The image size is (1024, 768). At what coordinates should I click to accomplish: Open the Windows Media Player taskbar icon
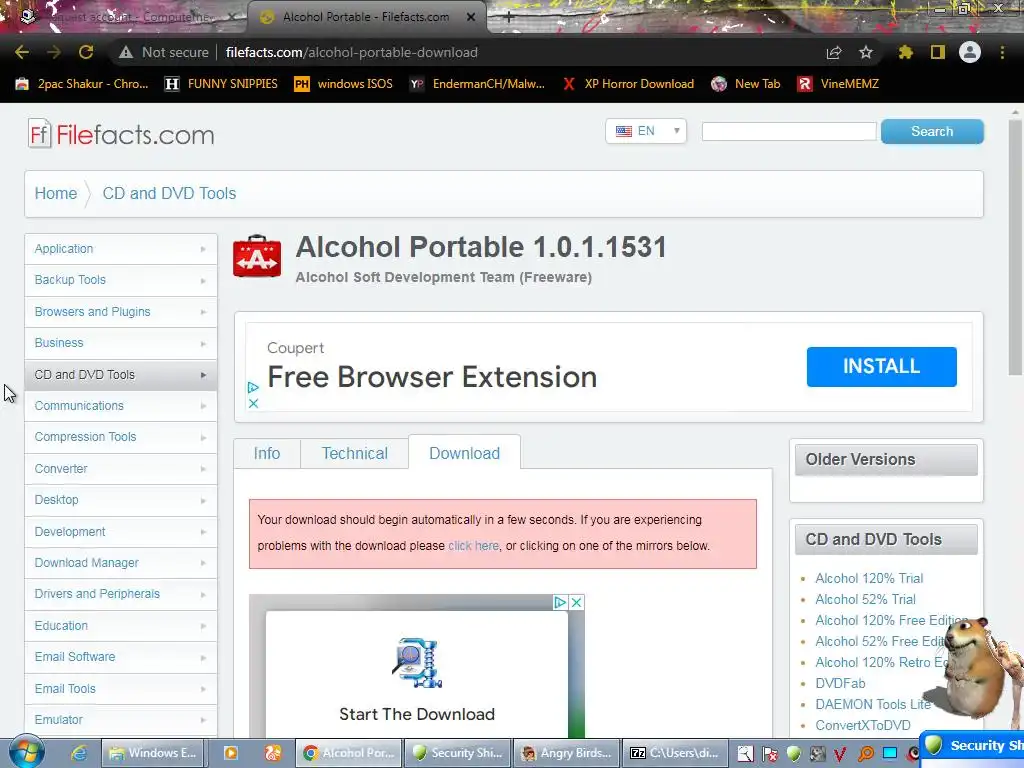click(x=231, y=753)
